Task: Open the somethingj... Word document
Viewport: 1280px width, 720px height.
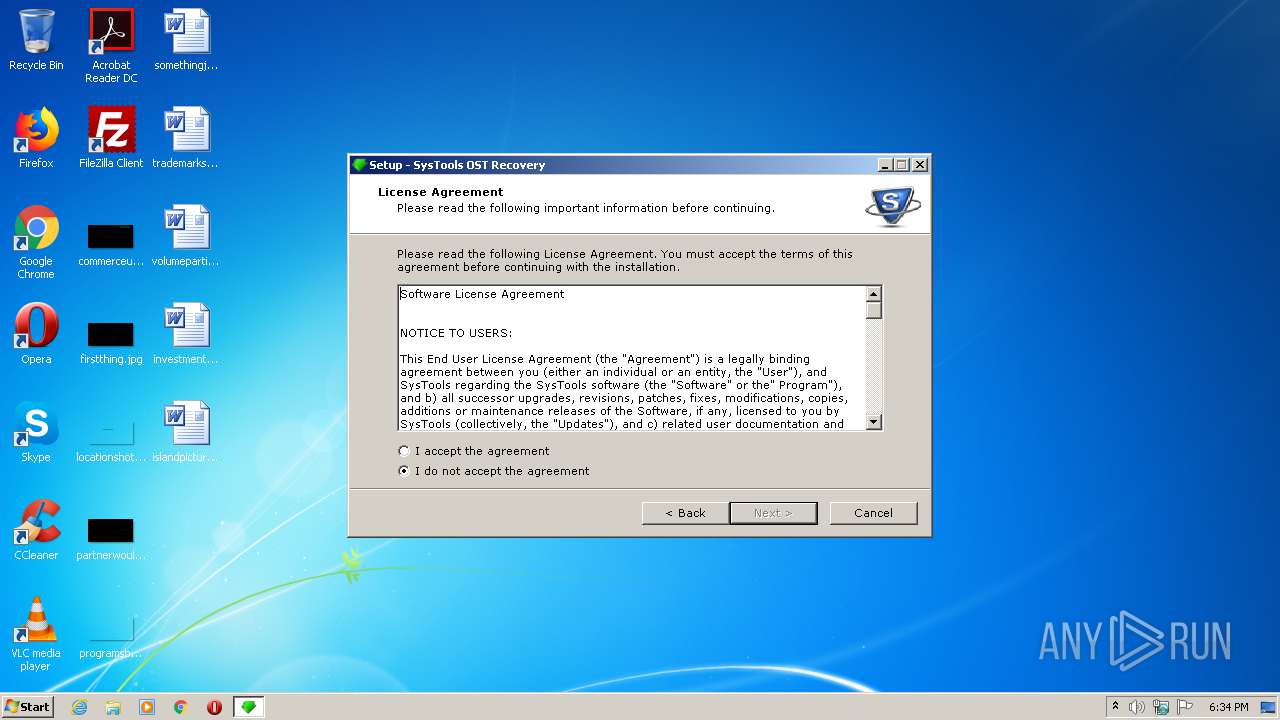Action: click(x=186, y=40)
